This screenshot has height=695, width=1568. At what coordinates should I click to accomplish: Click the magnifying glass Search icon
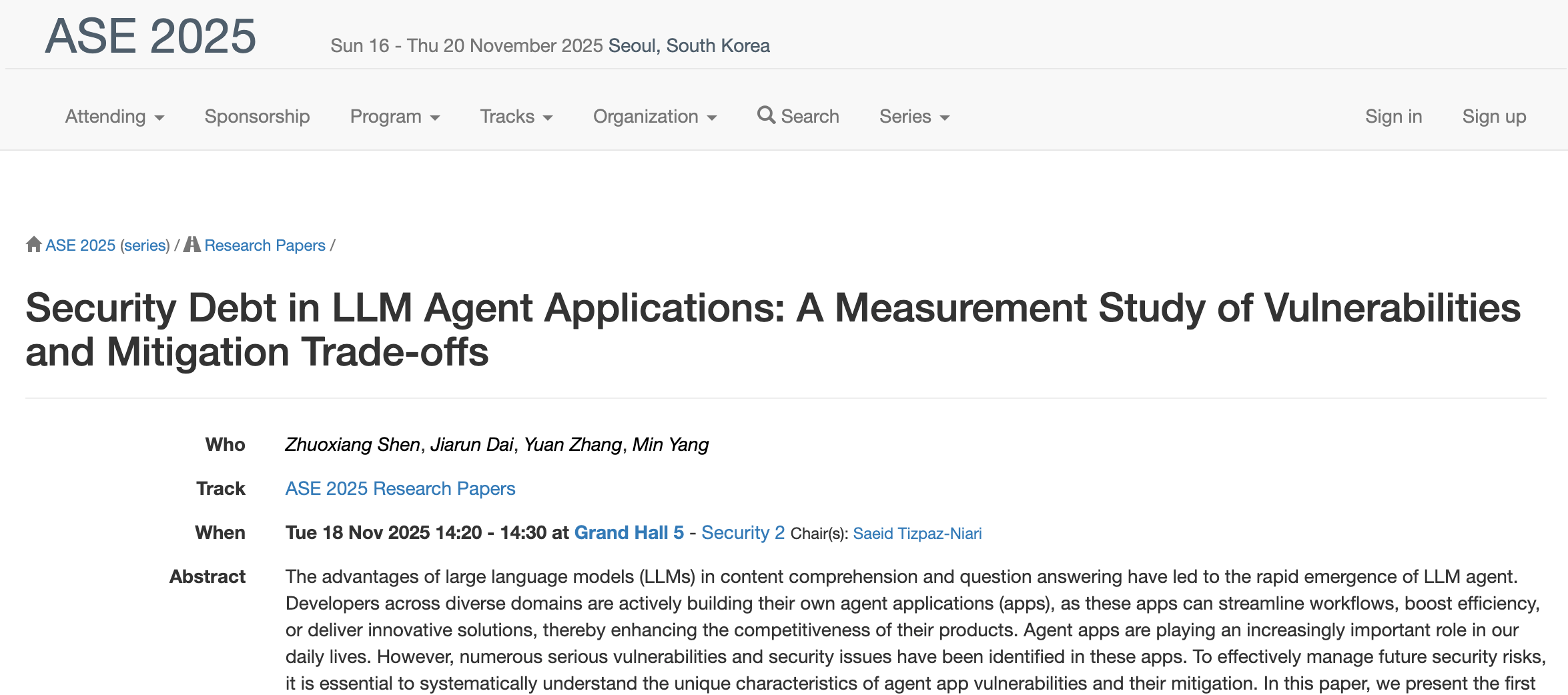pyautogui.click(x=766, y=115)
